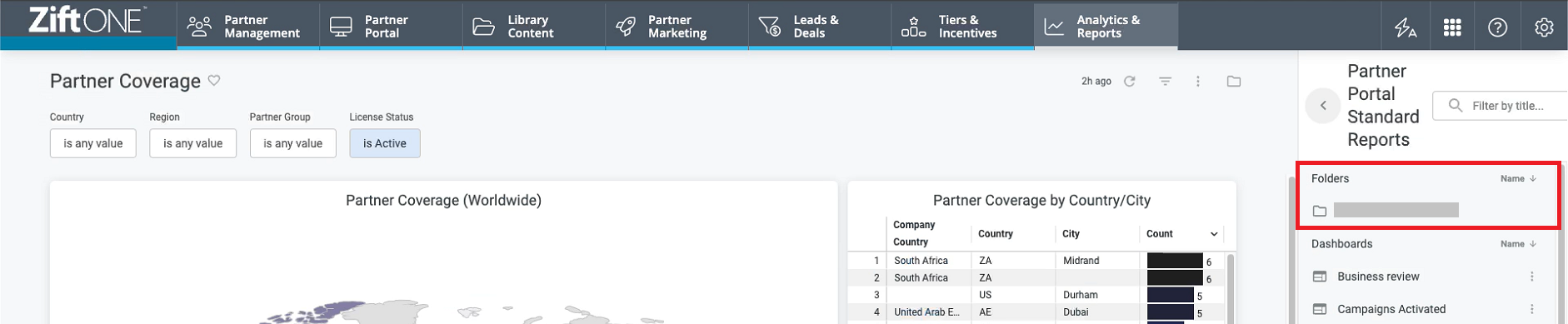Viewport: 1568px width, 324px height.
Task: Click the count bar for Durham
Action: 1171,295
